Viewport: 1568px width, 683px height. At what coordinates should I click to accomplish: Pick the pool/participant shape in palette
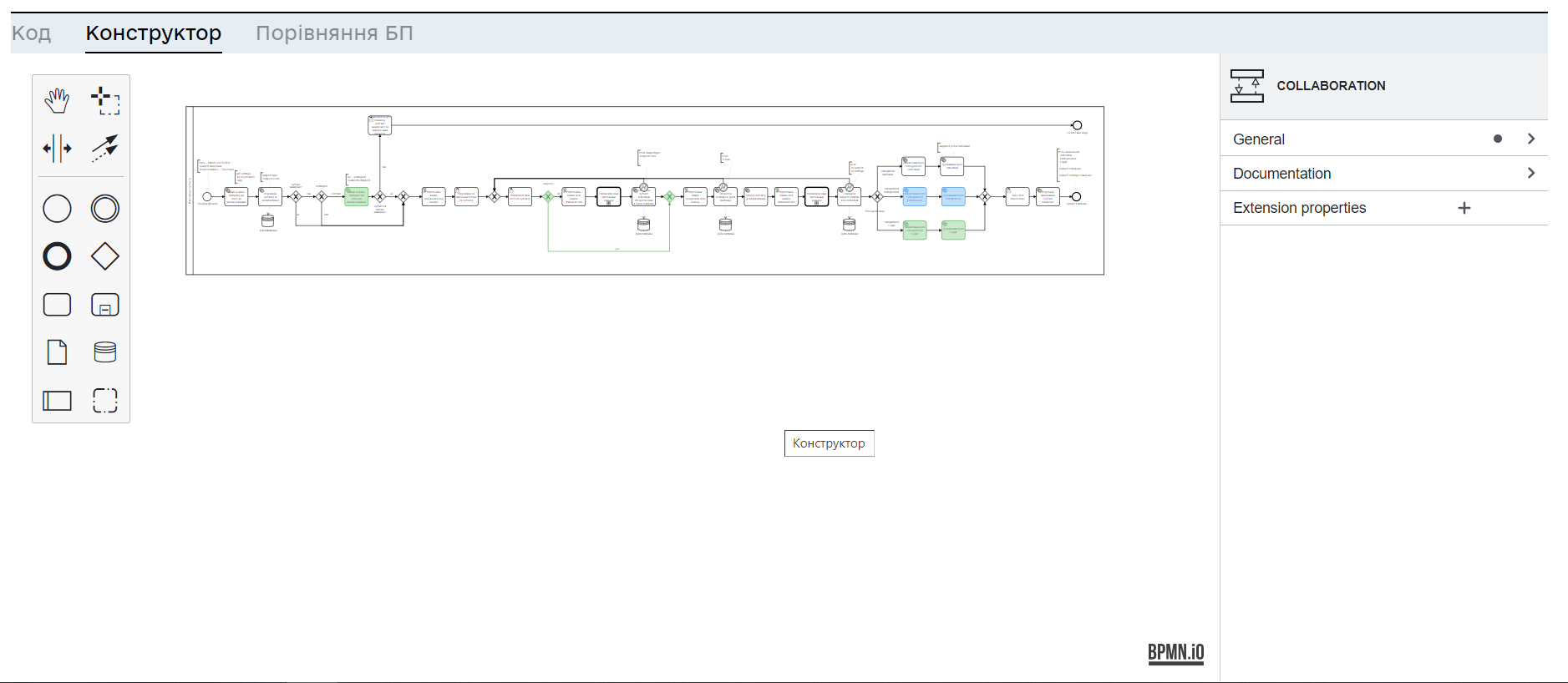point(57,401)
